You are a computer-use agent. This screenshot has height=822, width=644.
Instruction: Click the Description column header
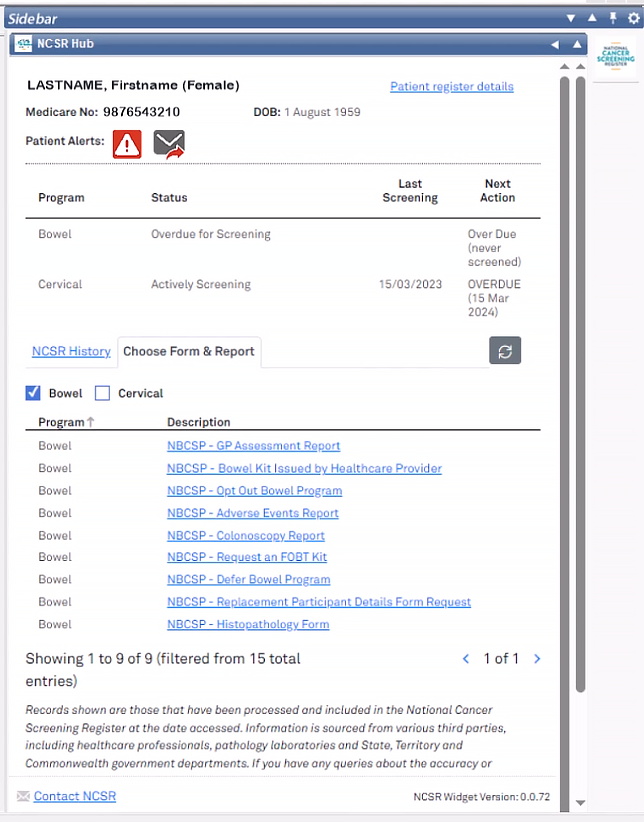coord(199,422)
